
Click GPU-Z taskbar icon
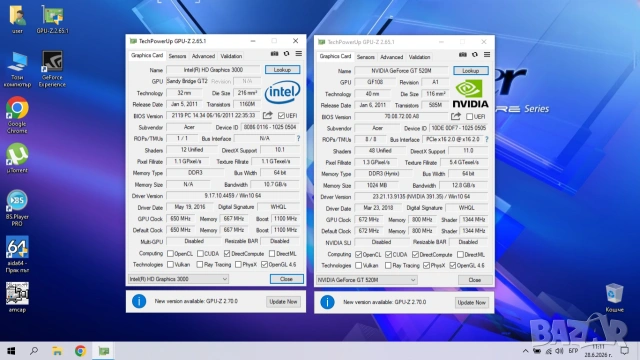click(x=104, y=351)
